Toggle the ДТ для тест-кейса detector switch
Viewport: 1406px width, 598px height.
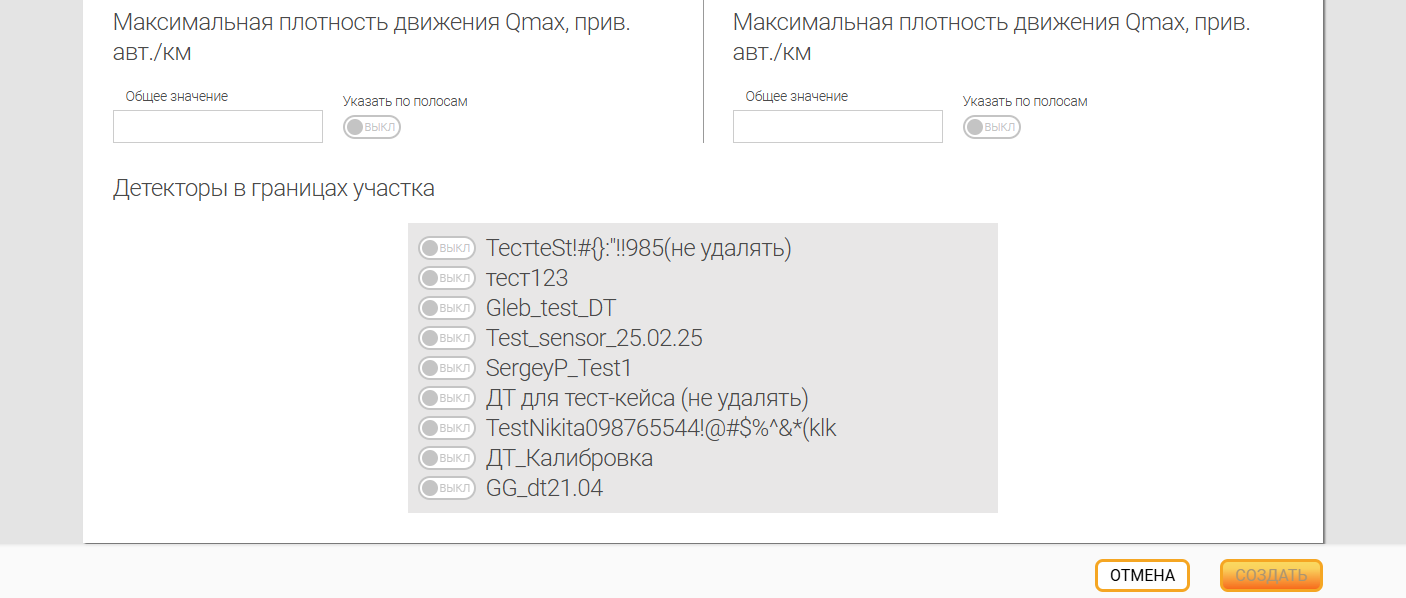[446, 398]
